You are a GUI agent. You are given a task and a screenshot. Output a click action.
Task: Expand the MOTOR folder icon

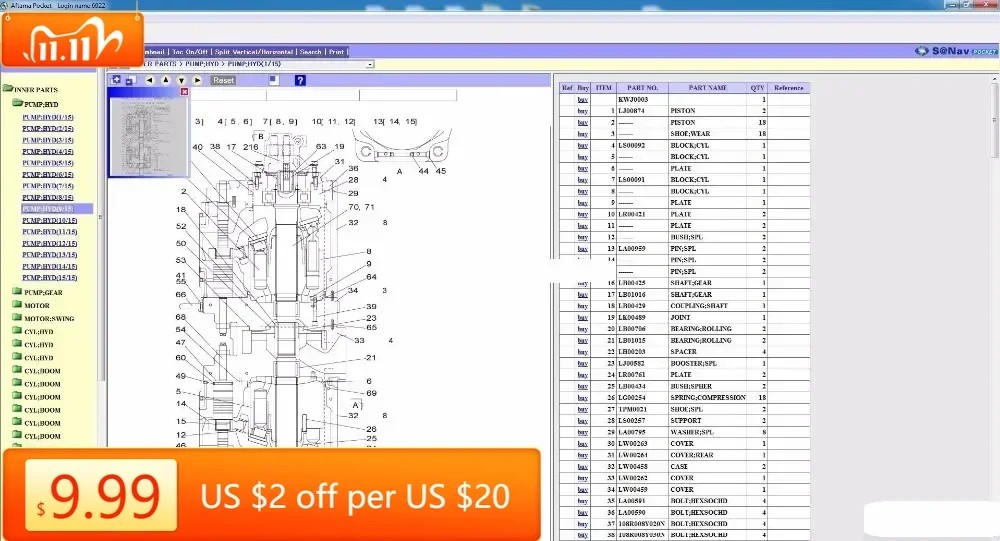(x=17, y=305)
